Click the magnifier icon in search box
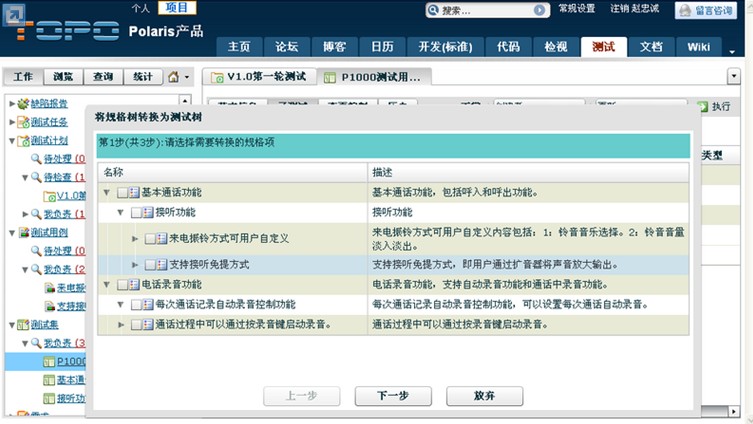This screenshot has height=424, width=753. tap(433, 10)
